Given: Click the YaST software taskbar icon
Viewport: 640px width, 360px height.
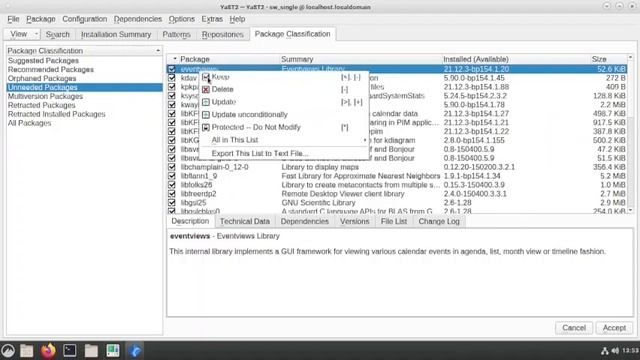Looking at the screenshot, I should point(113,351).
